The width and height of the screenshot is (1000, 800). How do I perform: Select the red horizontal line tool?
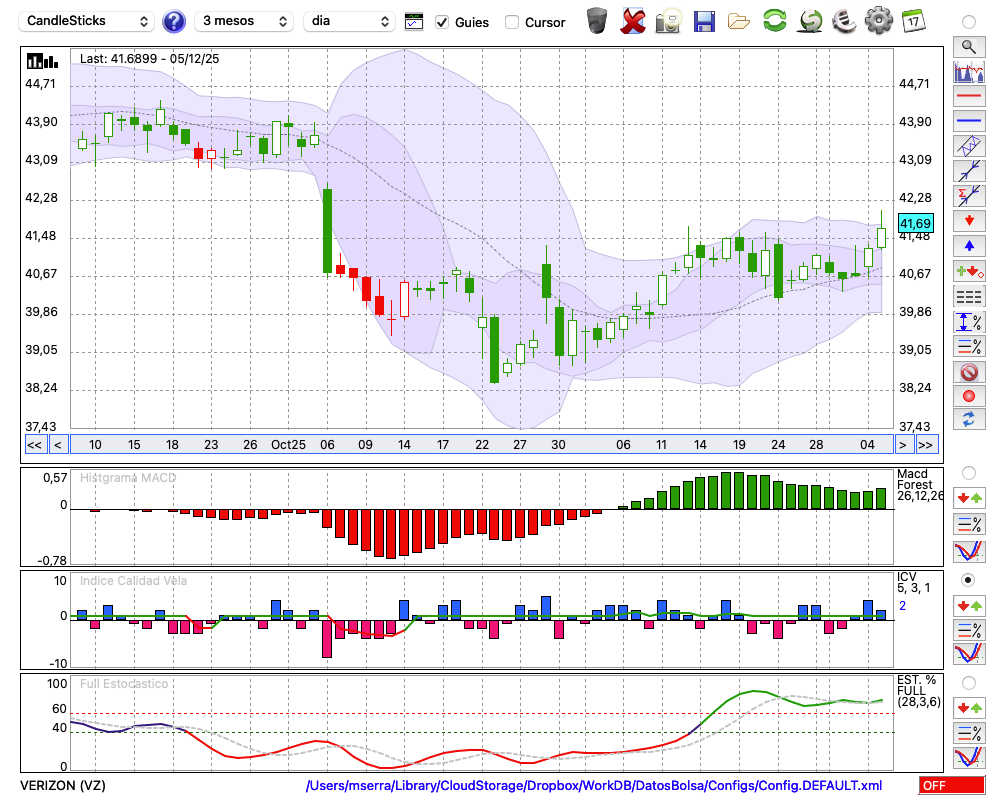[968, 97]
